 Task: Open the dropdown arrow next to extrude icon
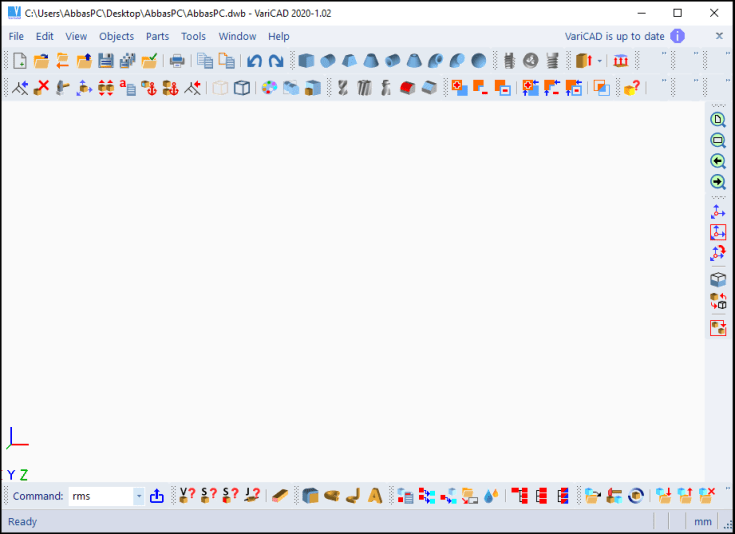coord(600,61)
